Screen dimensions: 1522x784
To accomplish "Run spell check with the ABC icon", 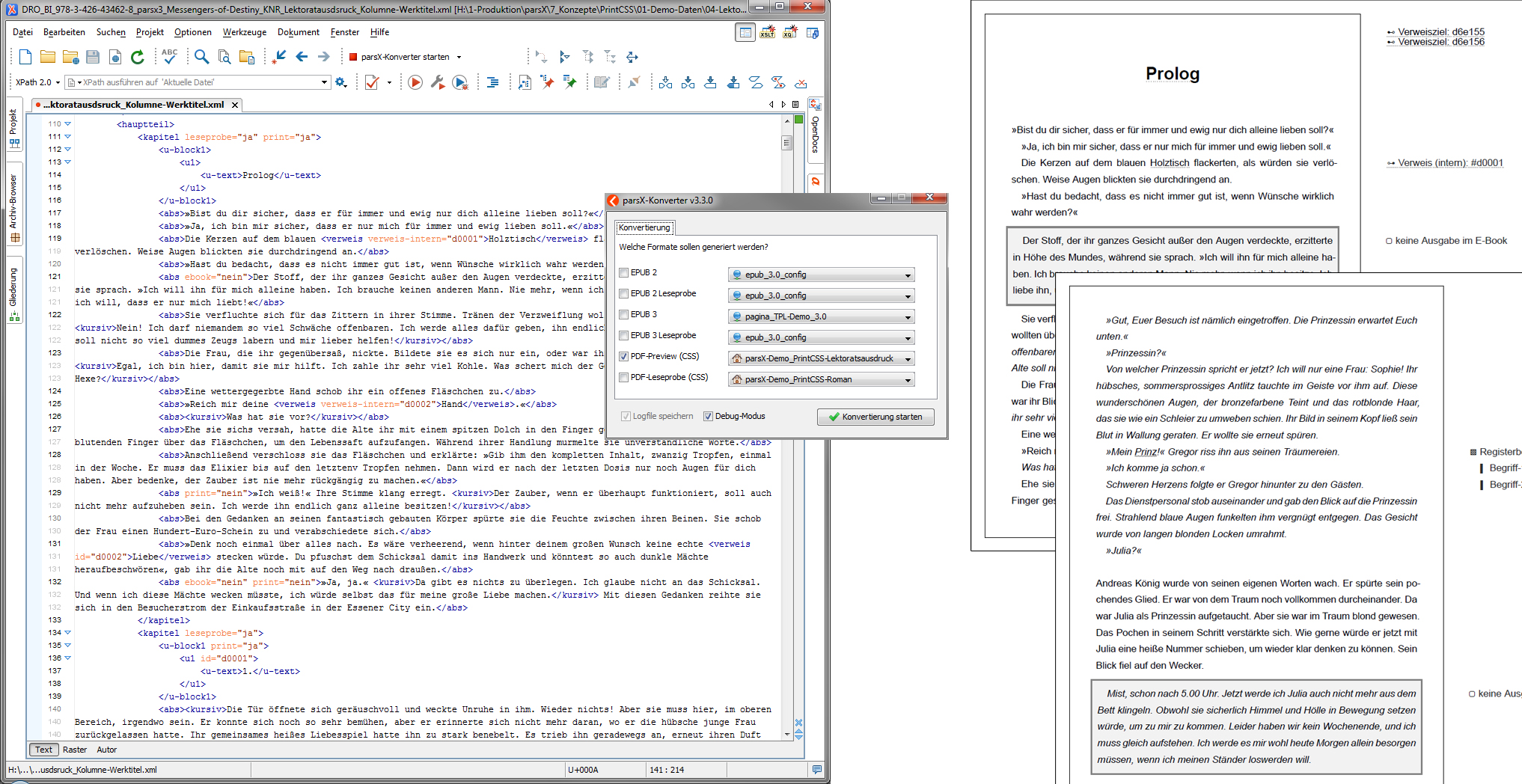I will (x=169, y=56).
